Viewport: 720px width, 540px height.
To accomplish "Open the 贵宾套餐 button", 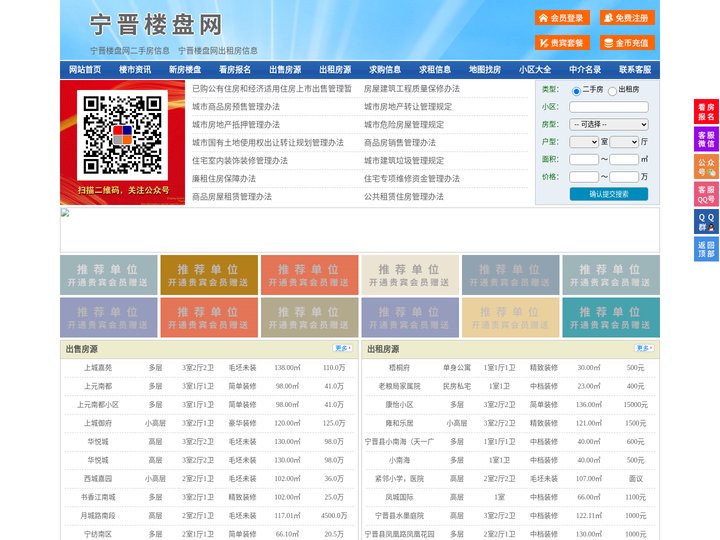I will click(x=562, y=43).
